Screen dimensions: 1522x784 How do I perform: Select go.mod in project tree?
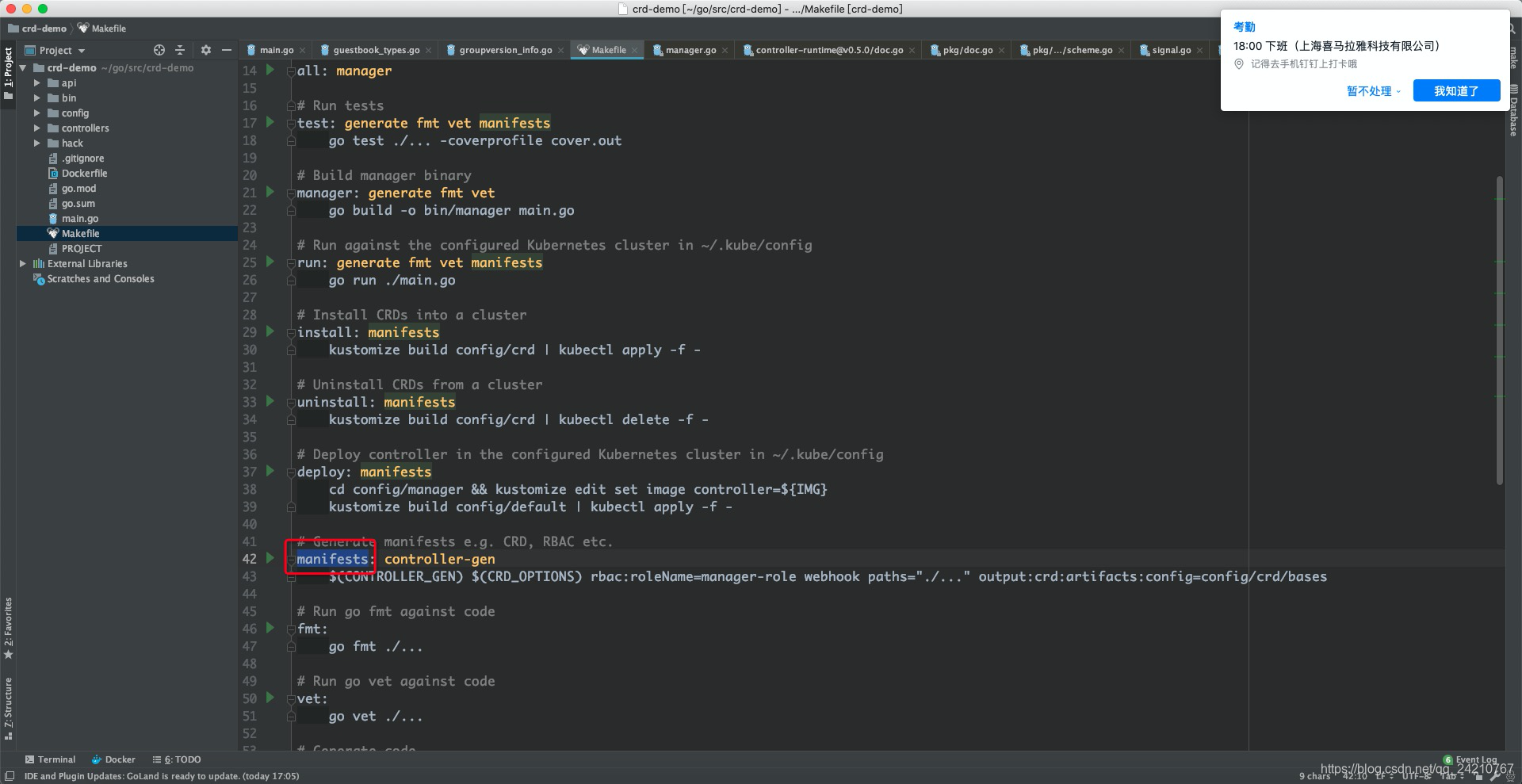pos(78,189)
